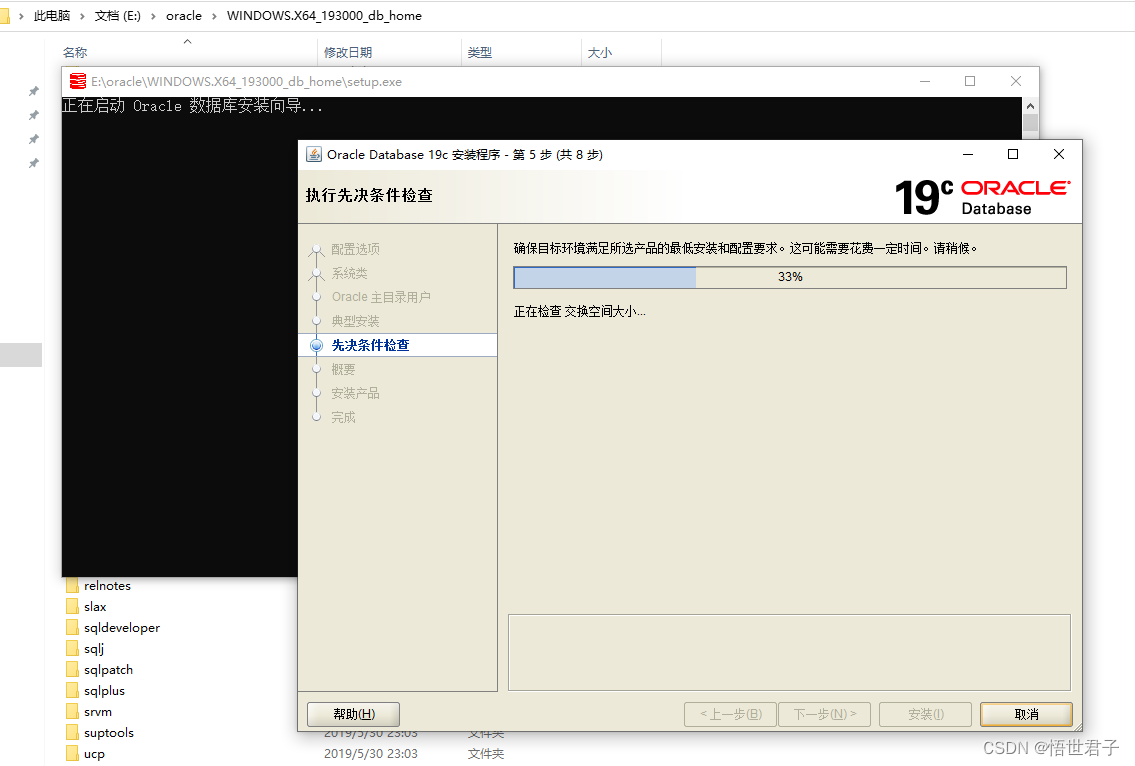Viewport: 1135px width, 766px height.
Task: Select the sqlplus folder icon
Action: pyautogui.click(x=72, y=690)
